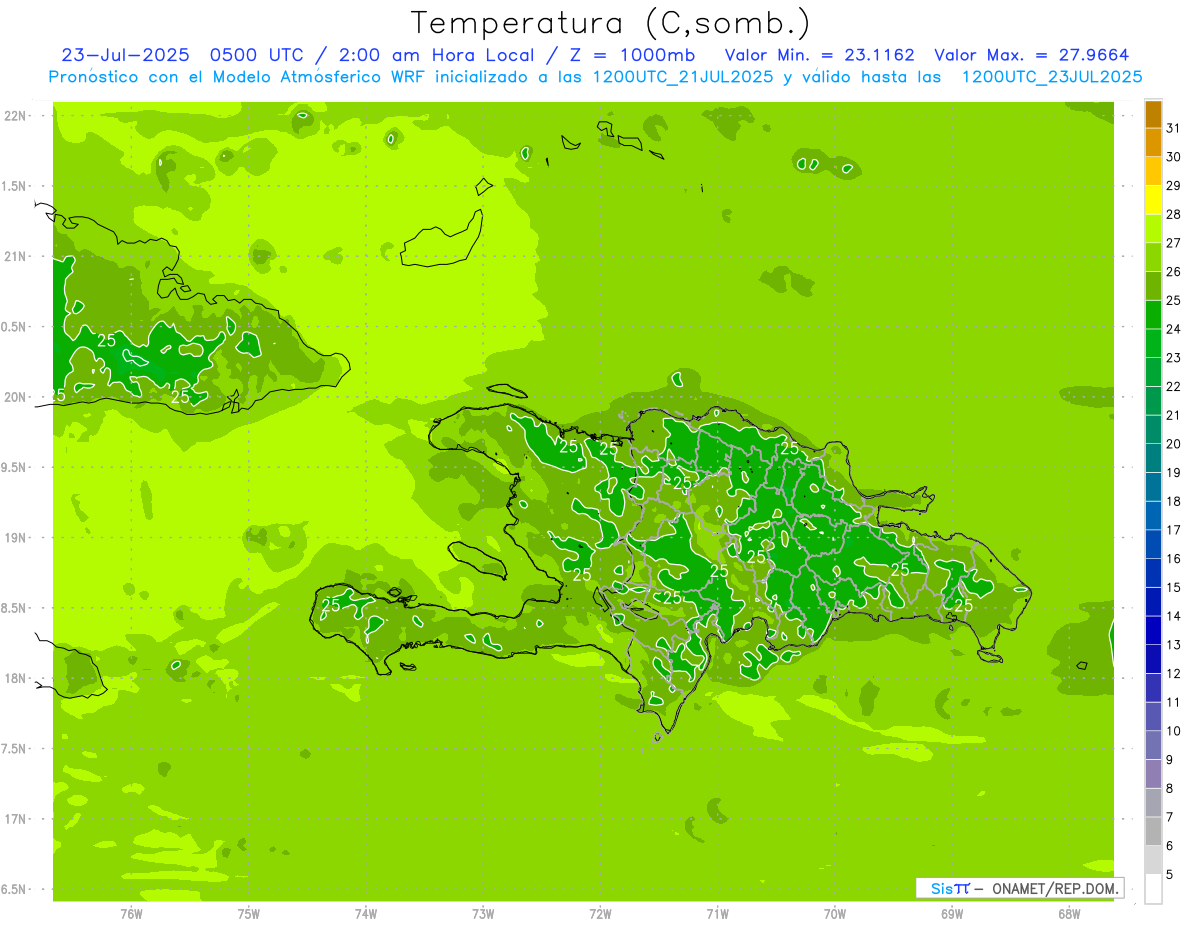Image resolution: width=1200 pixels, height=927 pixels.
Task: Click the '68W' longitude label
Action: pyautogui.click(x=1069, y=913)
